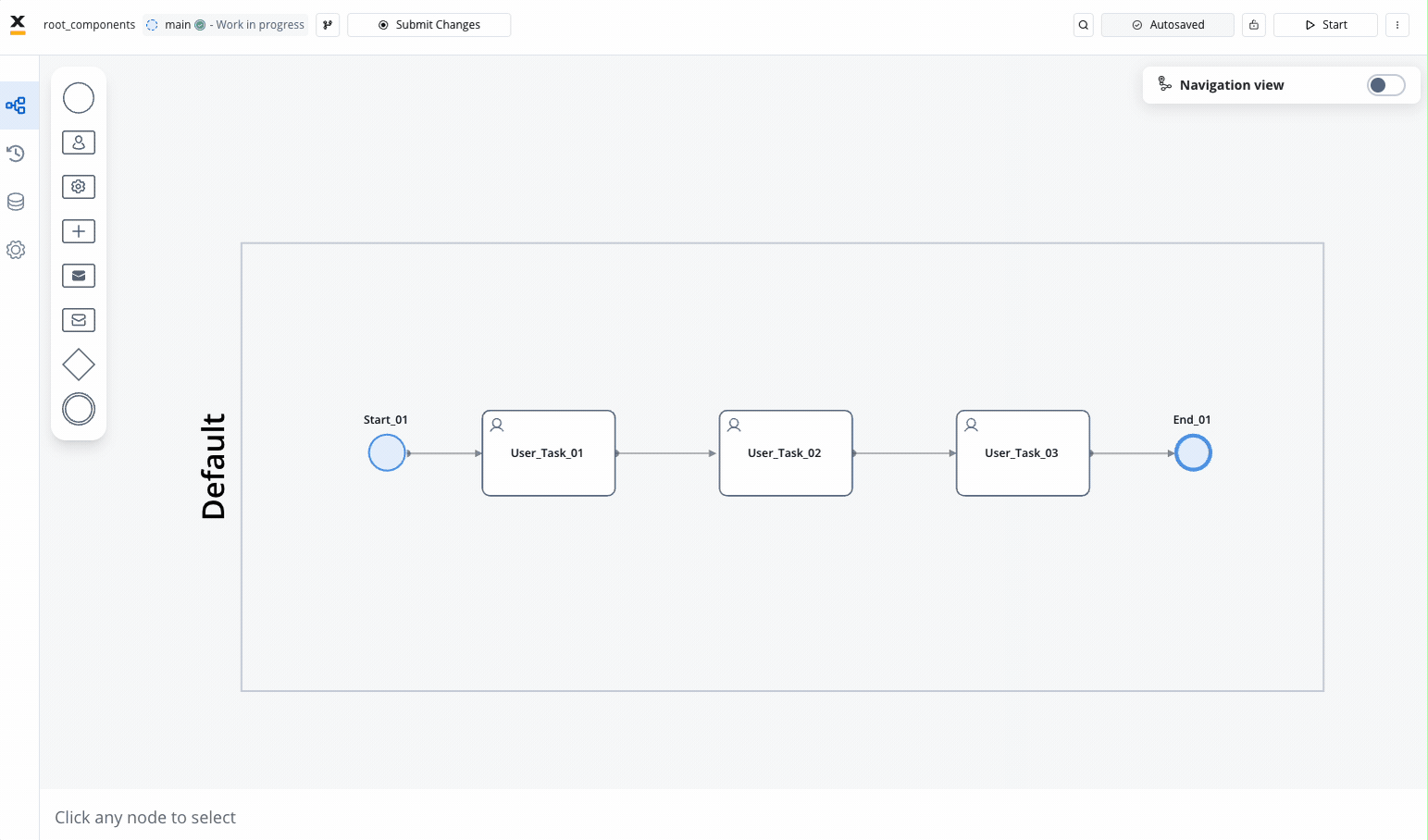Click the root_components project name
The width and height of the screenshot is (1428, 840).
click(x=89, y=25)
